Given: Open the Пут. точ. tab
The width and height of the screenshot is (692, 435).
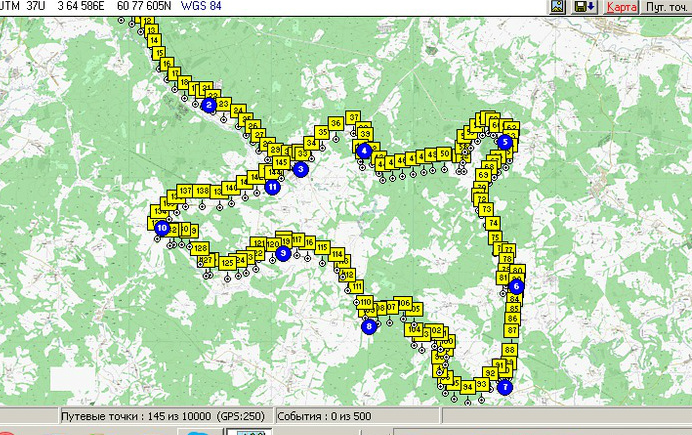Looking at the screenshot, I should (x=666, y=7).
